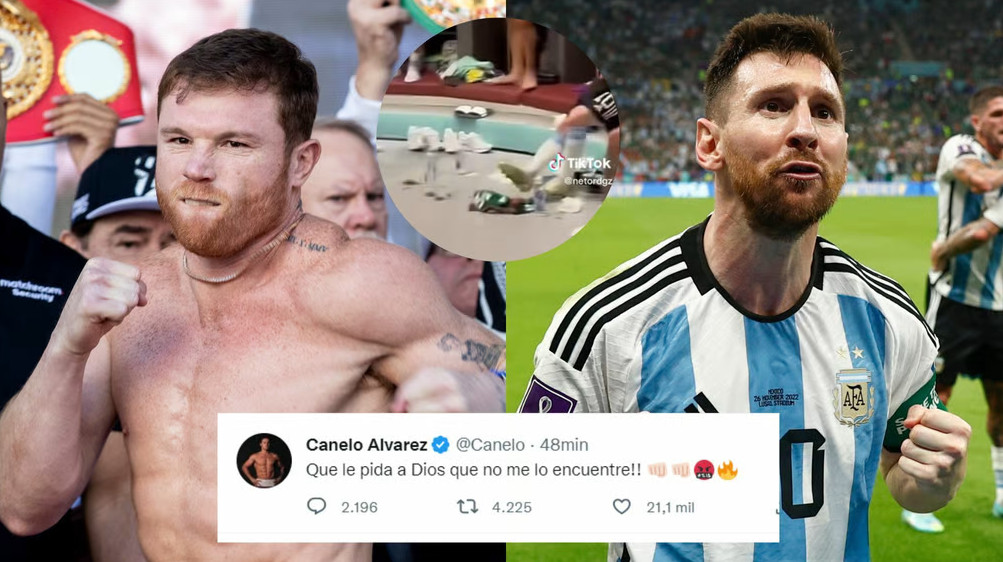Viewport: 1003px width, 562px height.
Task: Click the @netordgz TikTok username
Action: pos(588,181)
